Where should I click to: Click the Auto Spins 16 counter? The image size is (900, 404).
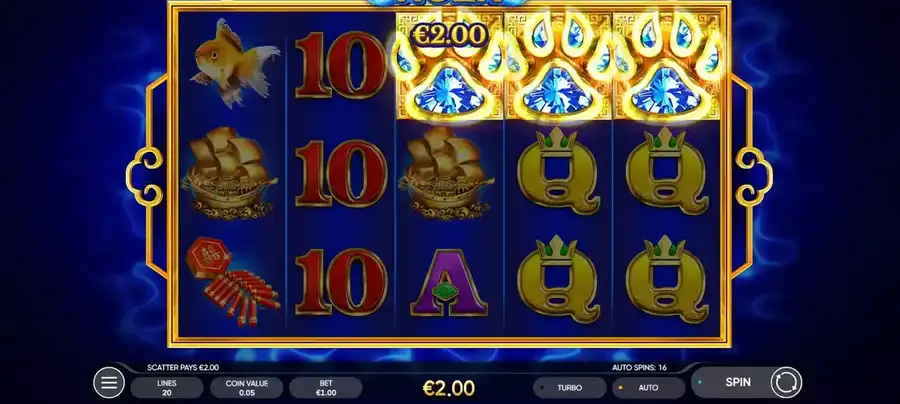(639, 368)
